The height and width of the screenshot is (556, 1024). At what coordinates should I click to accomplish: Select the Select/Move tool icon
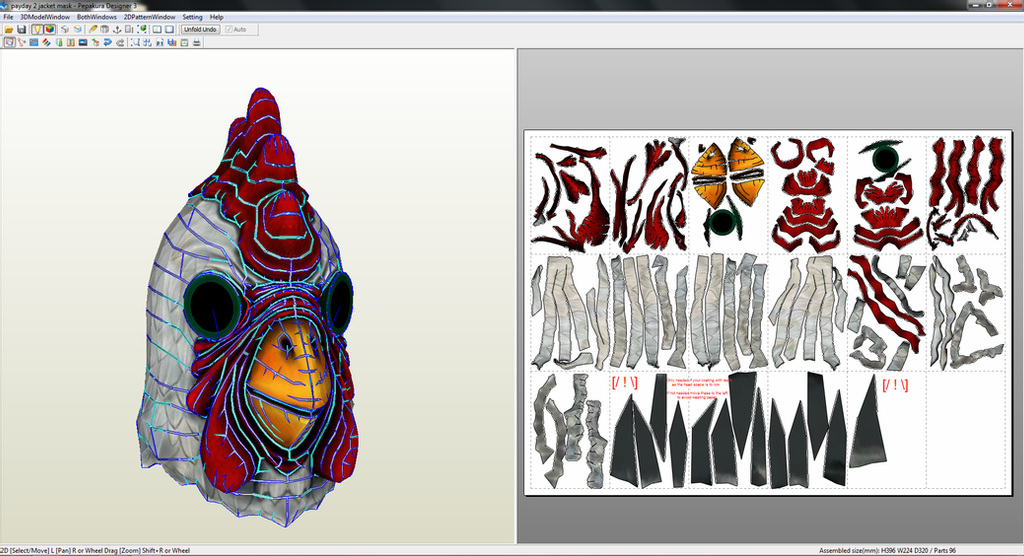coord(9,42)
